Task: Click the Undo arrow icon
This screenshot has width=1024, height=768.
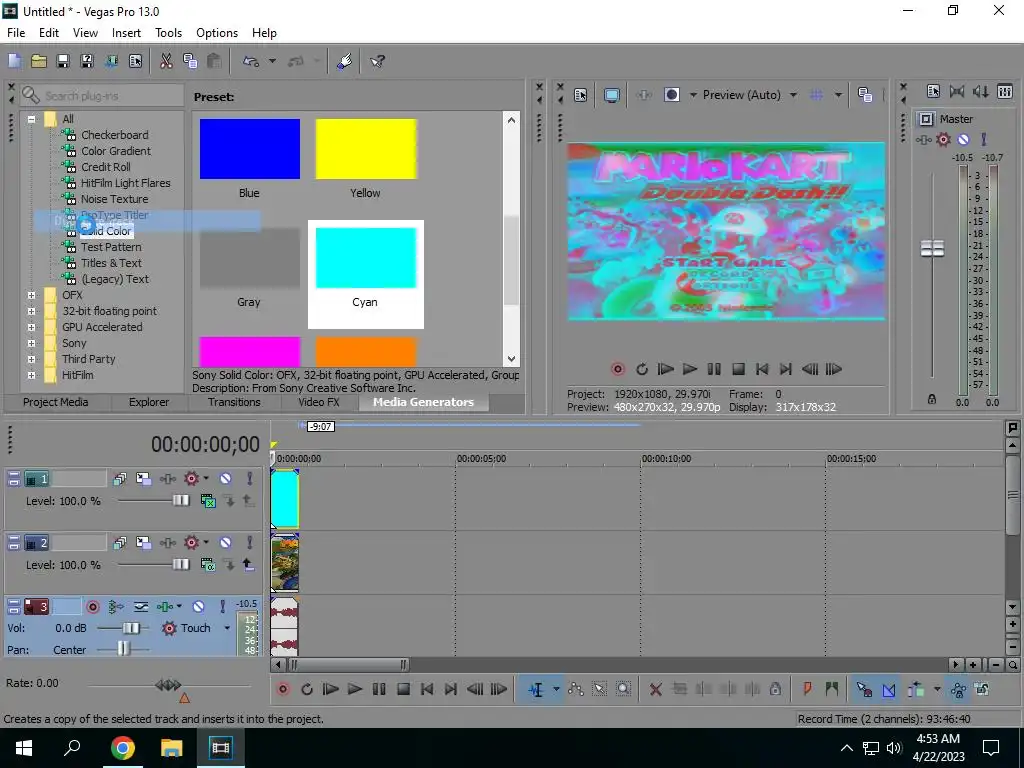Action: 251,61
